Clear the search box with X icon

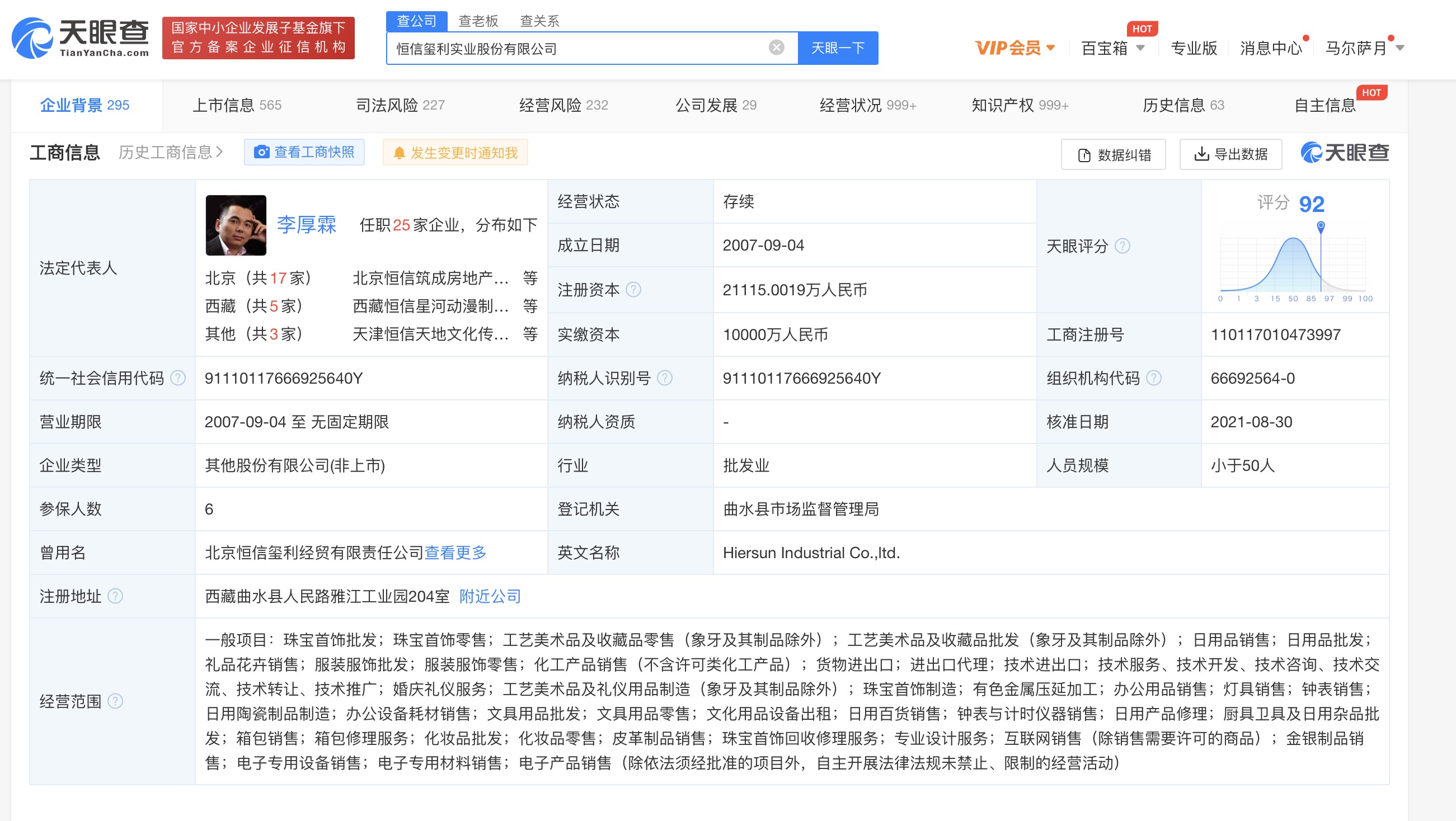point(777,48)
